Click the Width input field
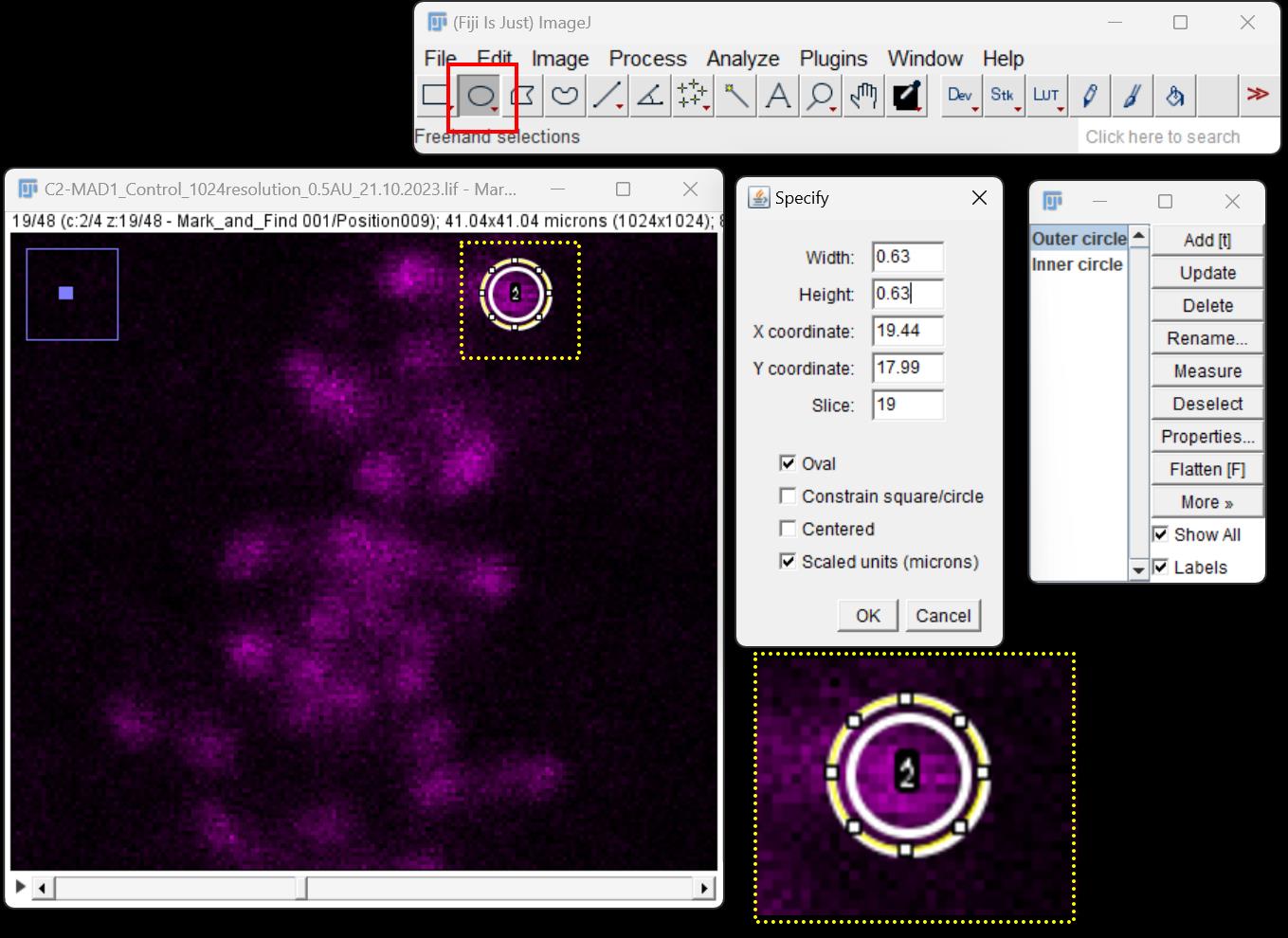 click(907, 257)
